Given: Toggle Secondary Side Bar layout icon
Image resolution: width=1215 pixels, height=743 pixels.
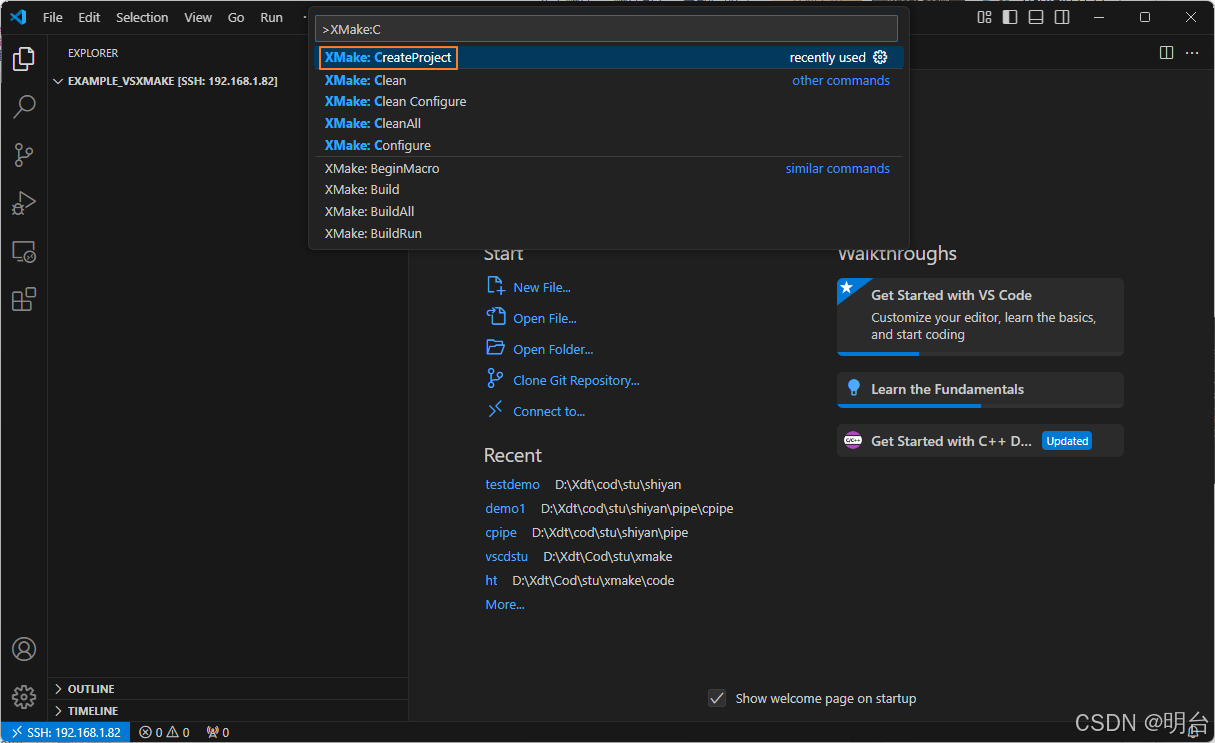Looking at the screenshot, I should tap(1062, 17).
